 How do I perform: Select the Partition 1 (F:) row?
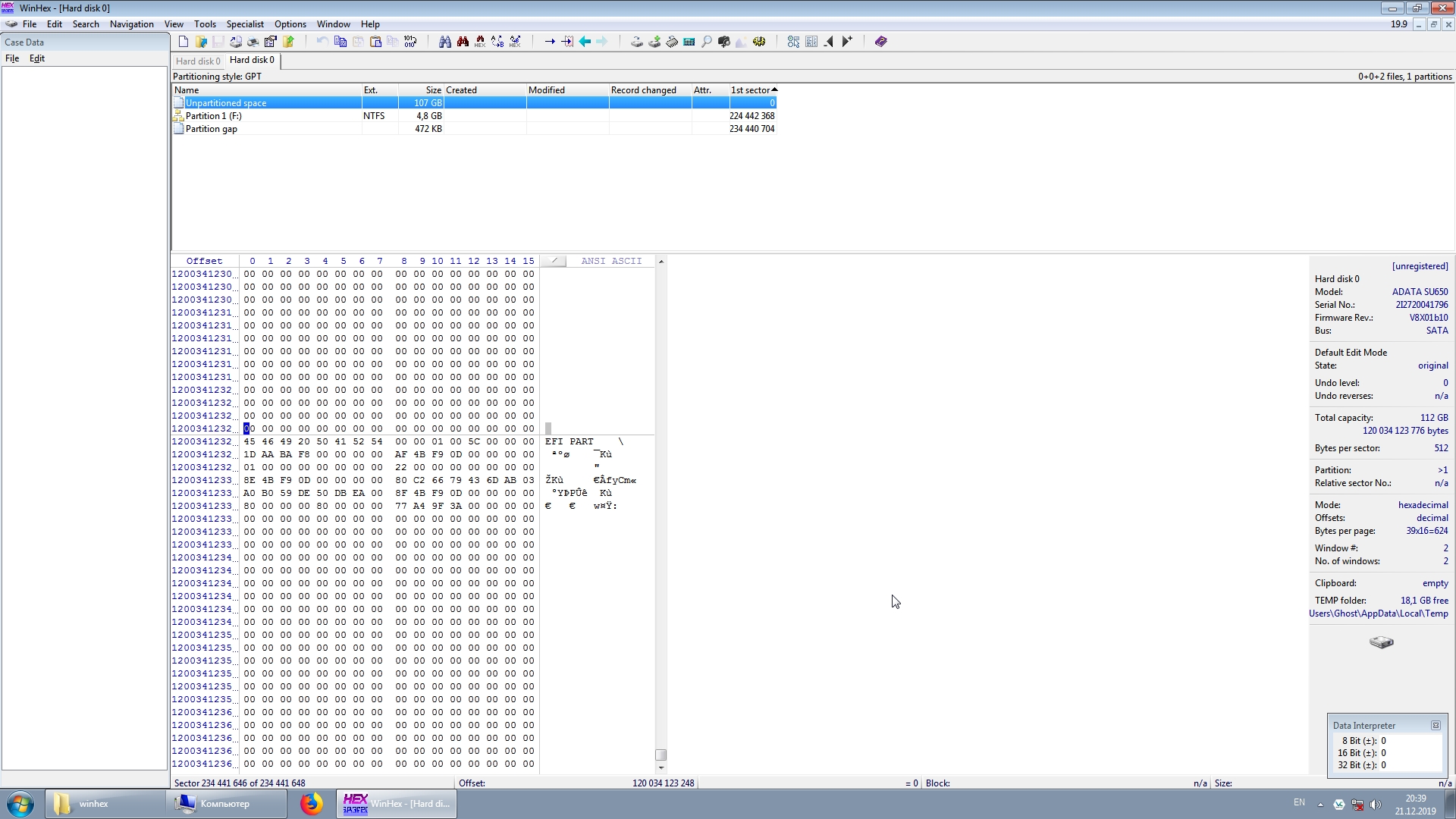tap(214, 116)
